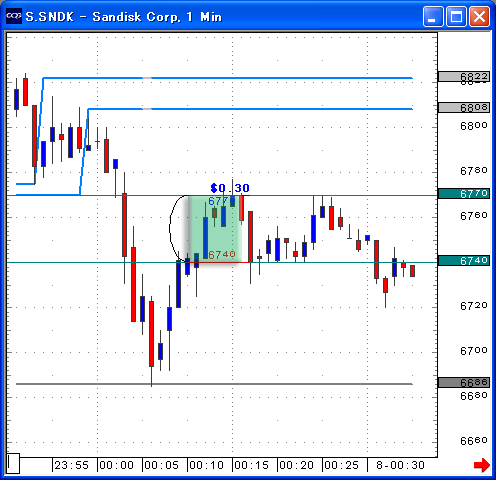Click the 6660 price axis label

click(x=474, y=441)
